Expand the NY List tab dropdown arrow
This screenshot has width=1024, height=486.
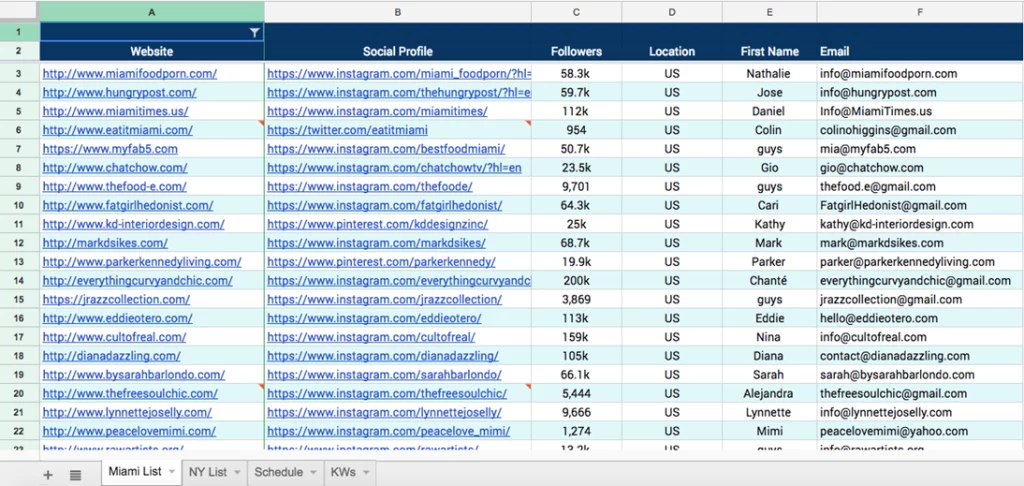coord(237,472)
